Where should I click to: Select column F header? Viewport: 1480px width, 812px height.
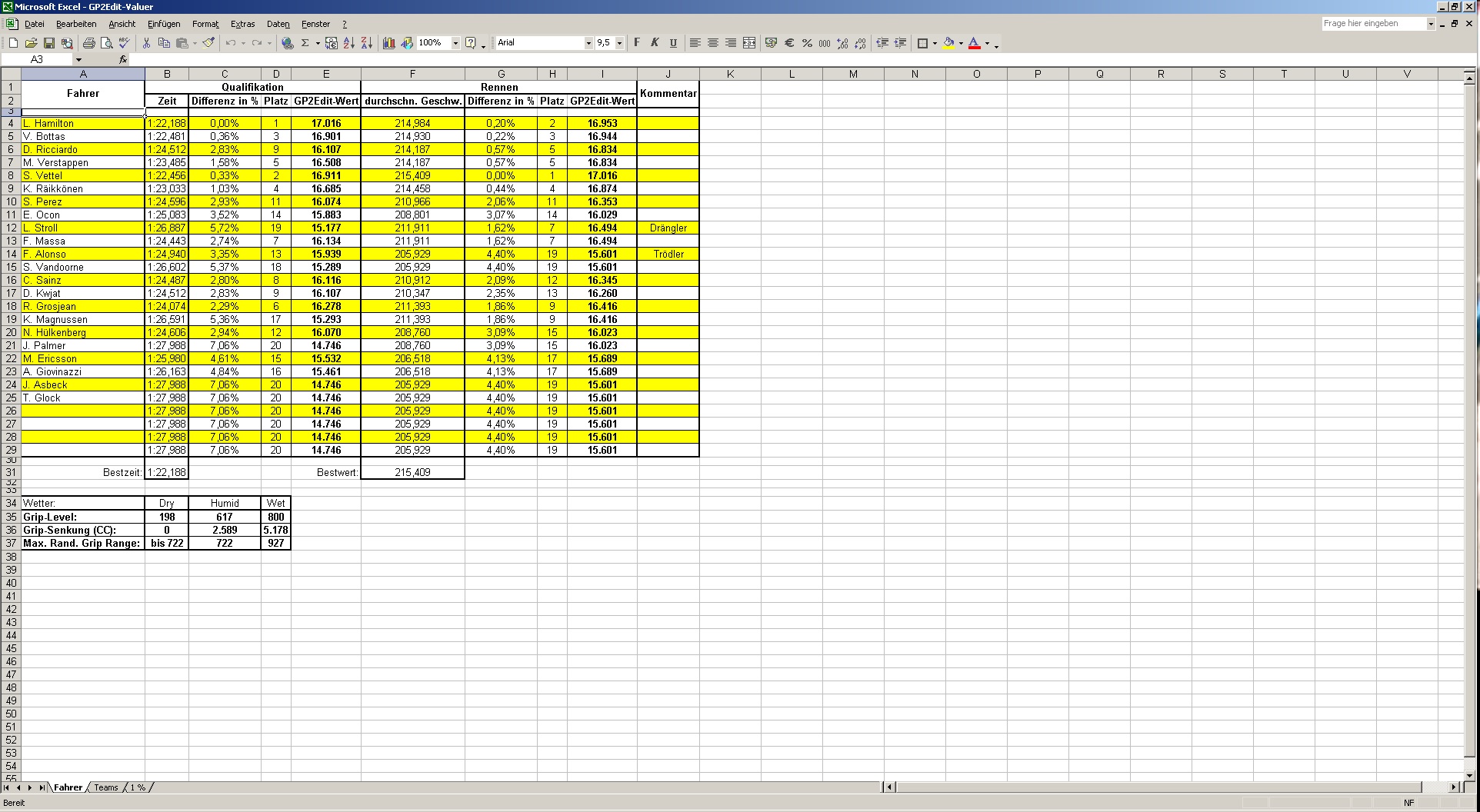[412, 74]
